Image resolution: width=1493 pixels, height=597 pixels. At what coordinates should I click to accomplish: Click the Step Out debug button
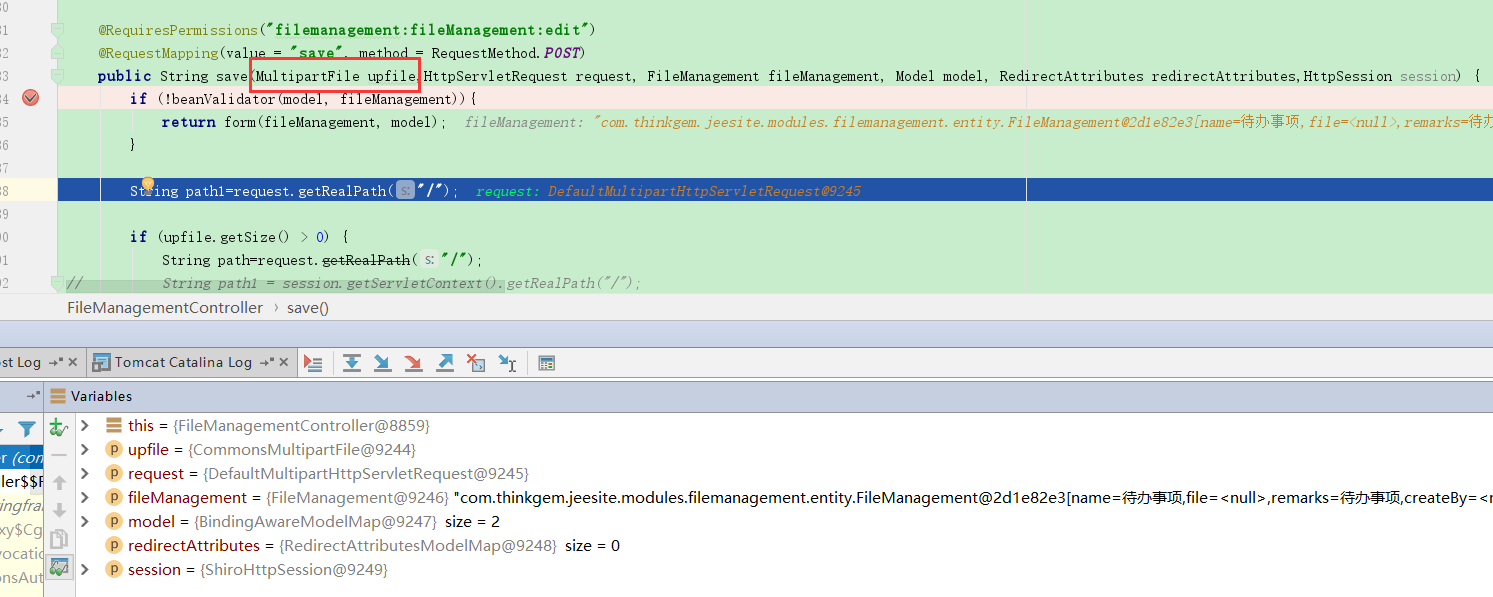tap(445, 363)
